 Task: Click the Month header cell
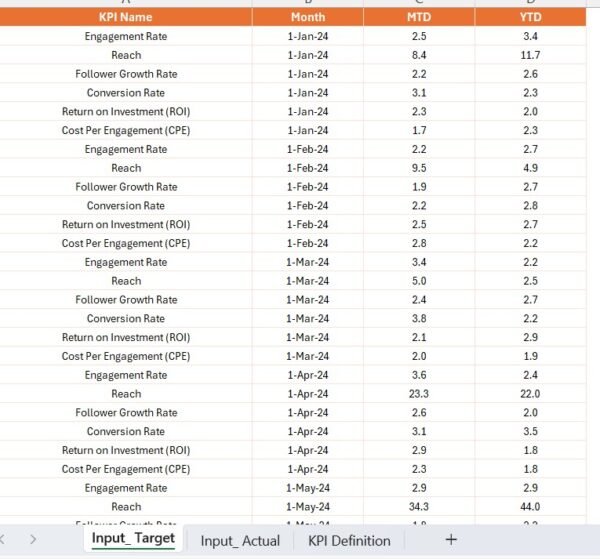308,17
